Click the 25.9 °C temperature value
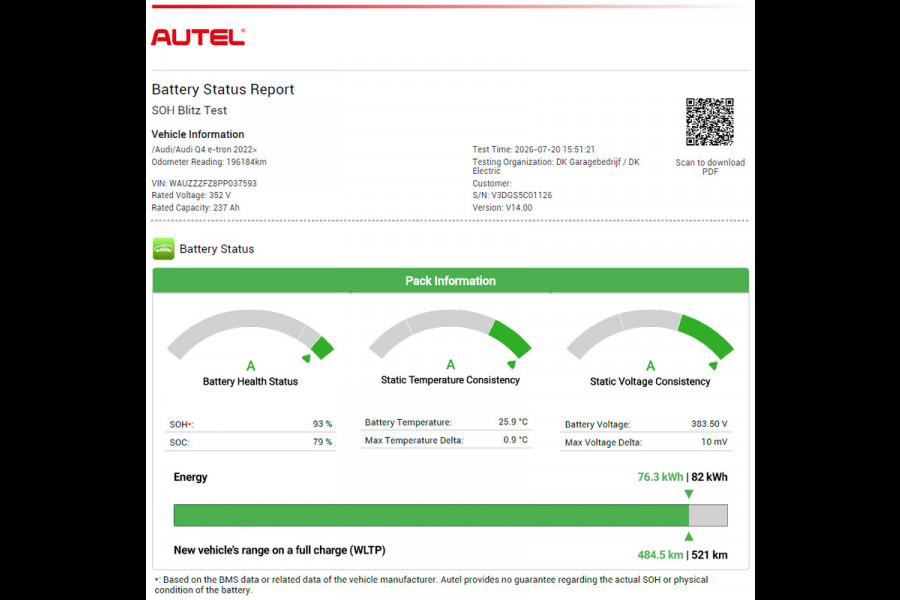 [513, 421]
